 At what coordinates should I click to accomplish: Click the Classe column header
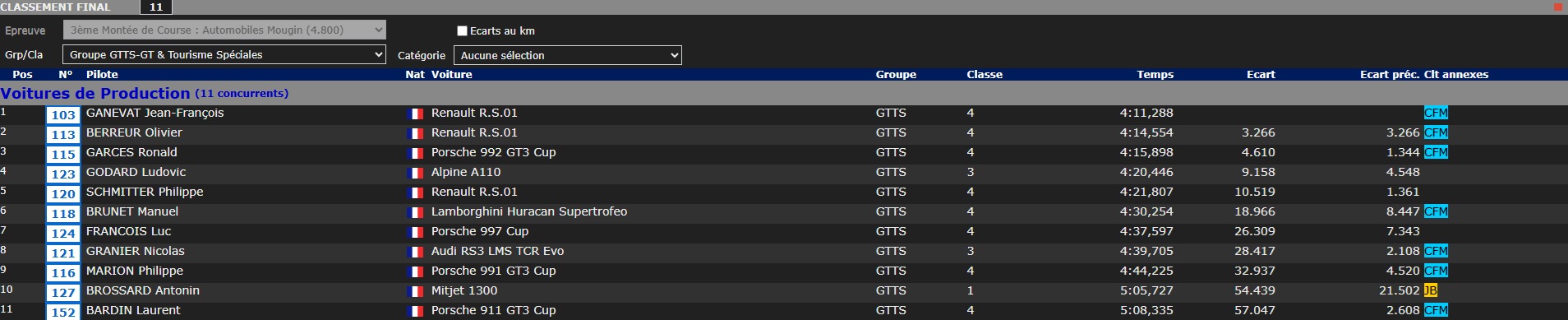[x=985, y=74]
